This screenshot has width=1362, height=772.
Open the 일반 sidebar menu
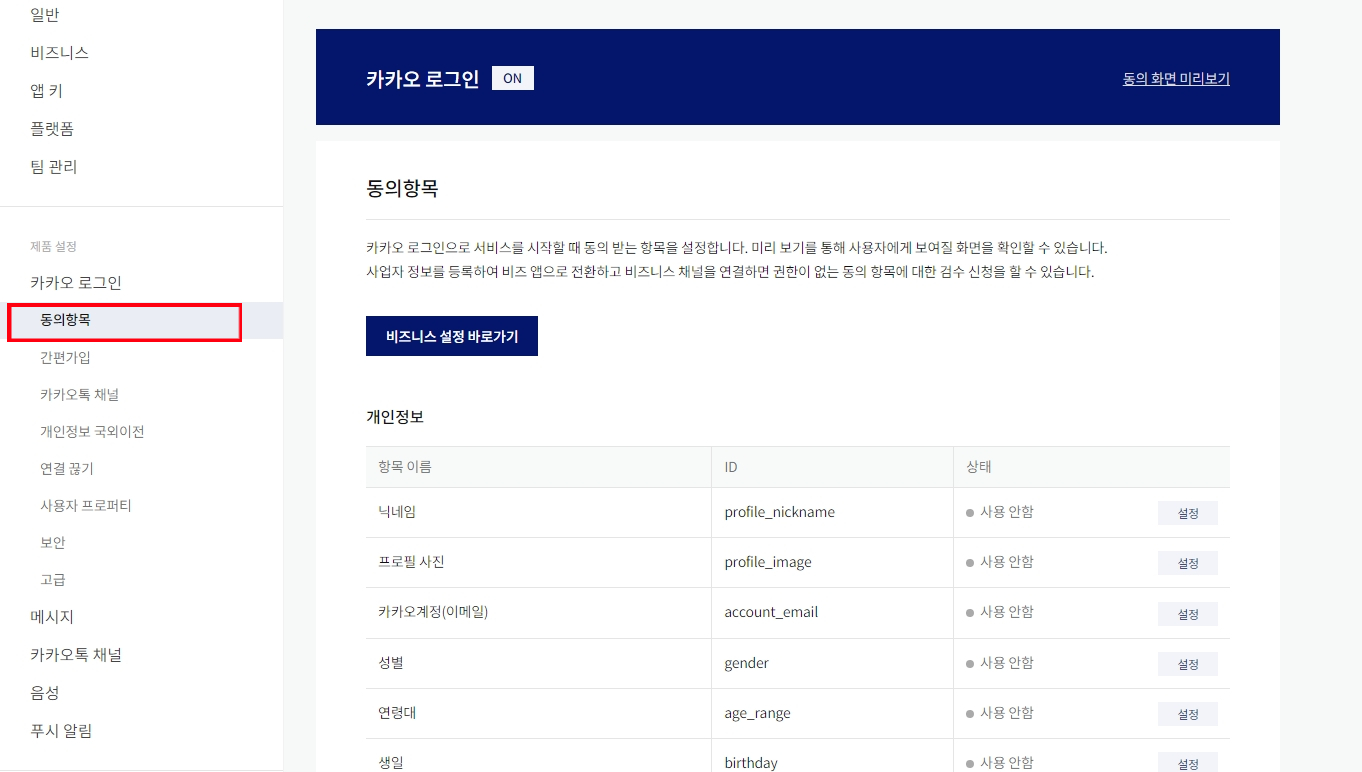tap(45, 15)
